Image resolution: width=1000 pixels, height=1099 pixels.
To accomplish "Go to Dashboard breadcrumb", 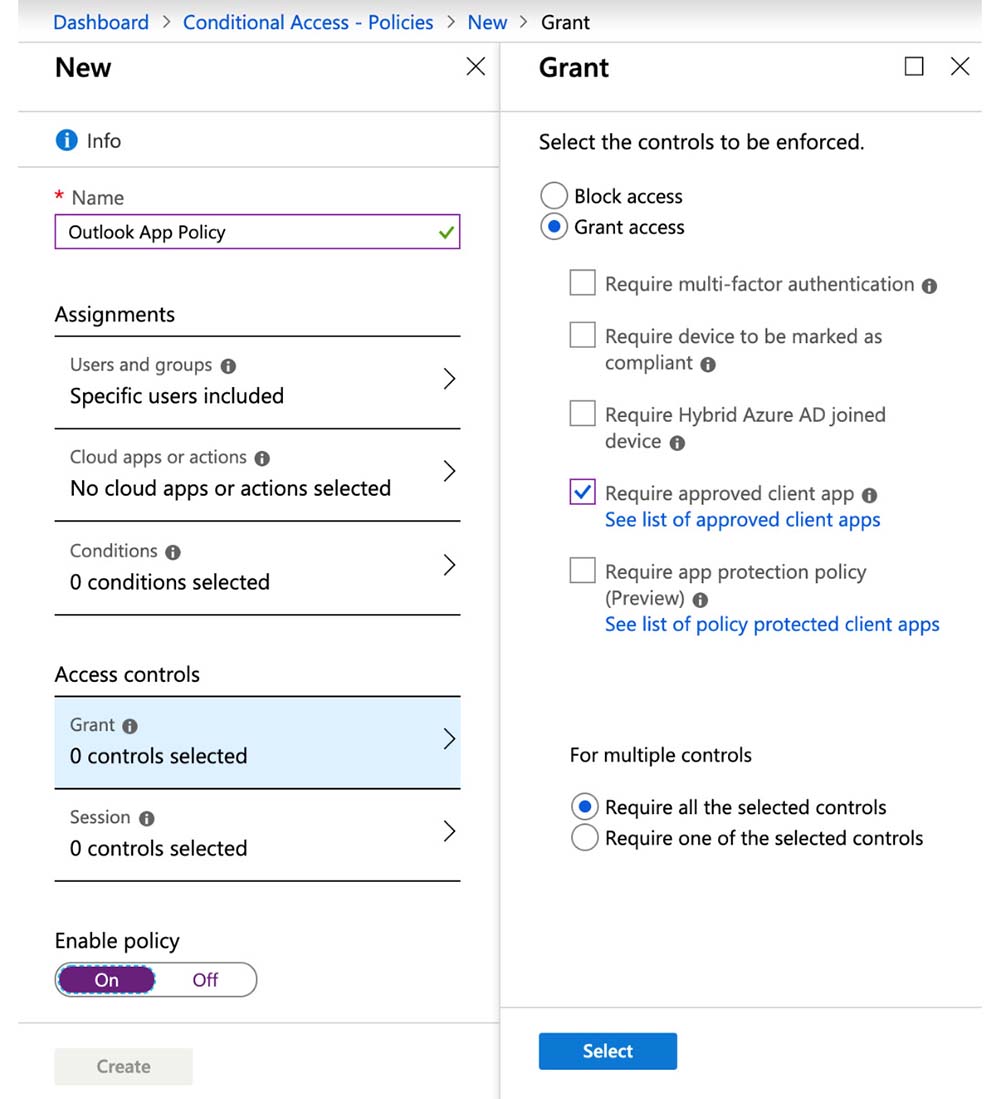I will pos(100,22).
